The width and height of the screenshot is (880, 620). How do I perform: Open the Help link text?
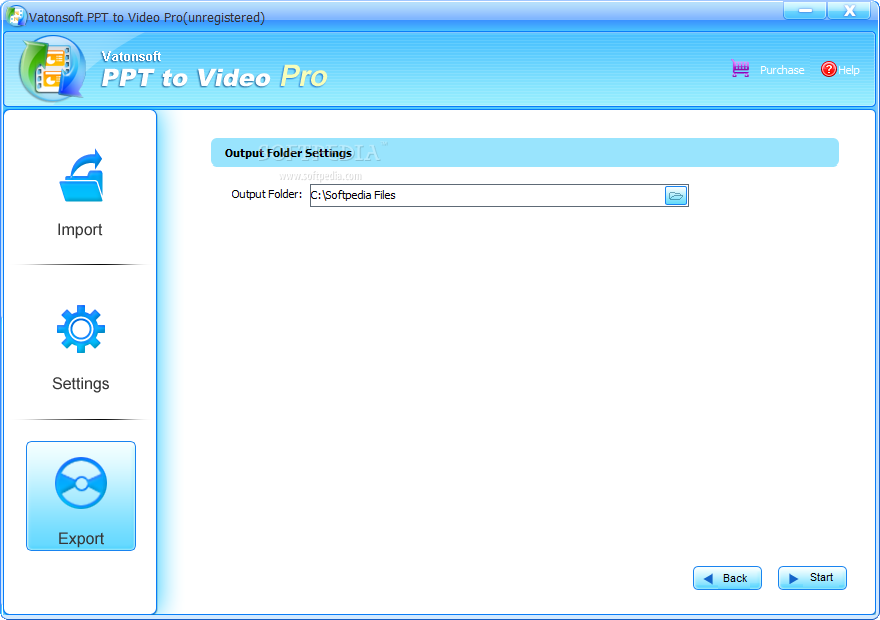(849, 70)
